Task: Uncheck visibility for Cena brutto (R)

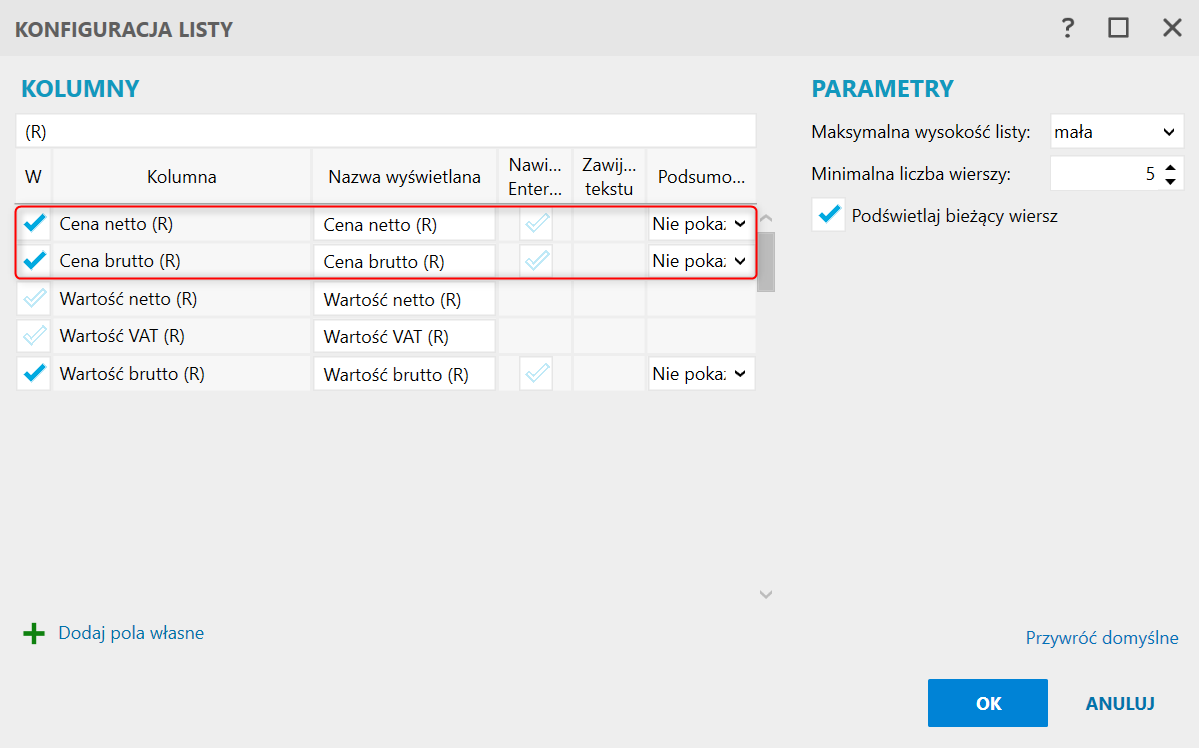Action: (35, 261)
